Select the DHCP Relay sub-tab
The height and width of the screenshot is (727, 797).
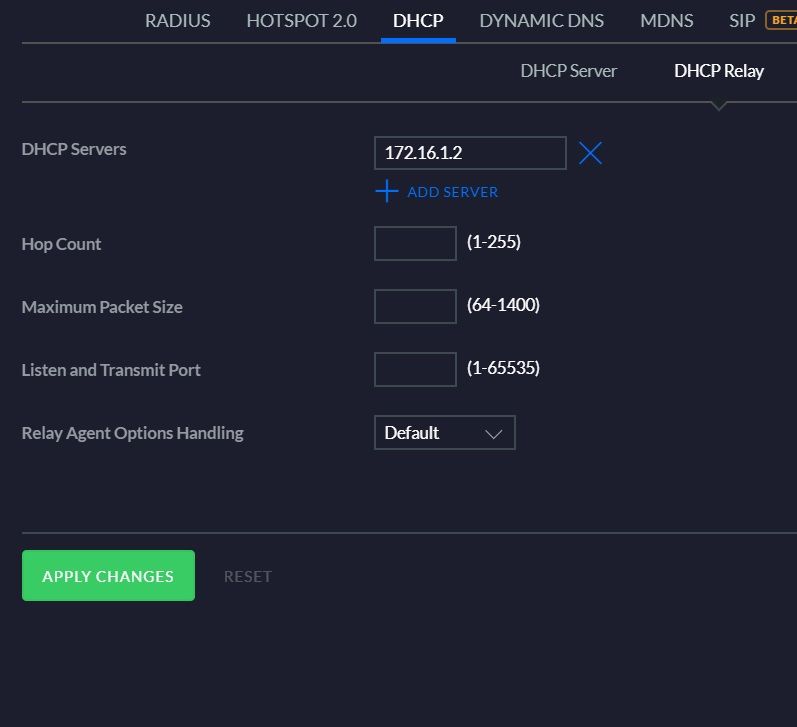click(718, 71)
